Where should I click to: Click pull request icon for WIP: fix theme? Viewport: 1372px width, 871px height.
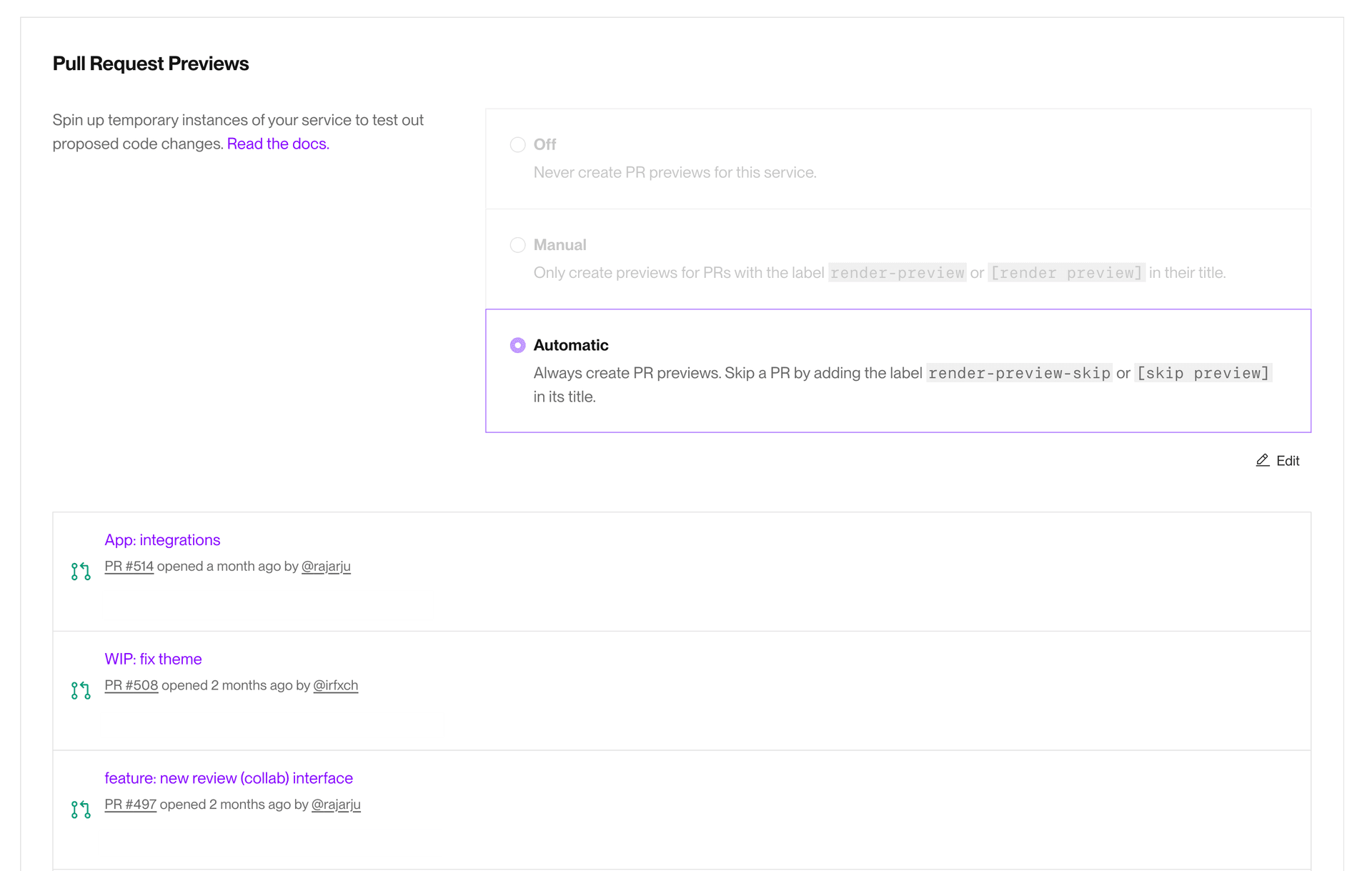(81, 690)
